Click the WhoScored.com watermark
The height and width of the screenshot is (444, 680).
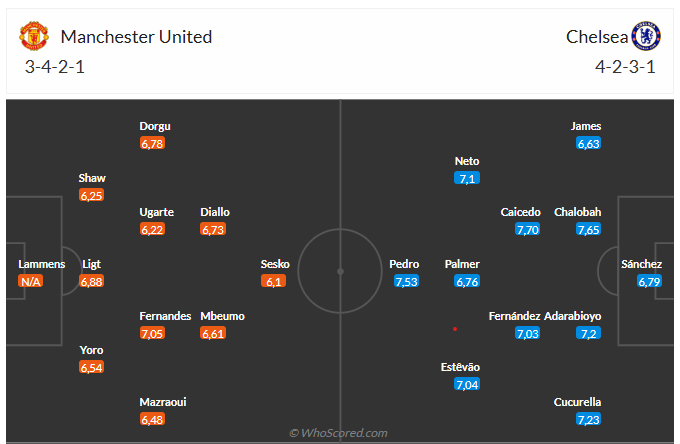(x=338, y=433)
